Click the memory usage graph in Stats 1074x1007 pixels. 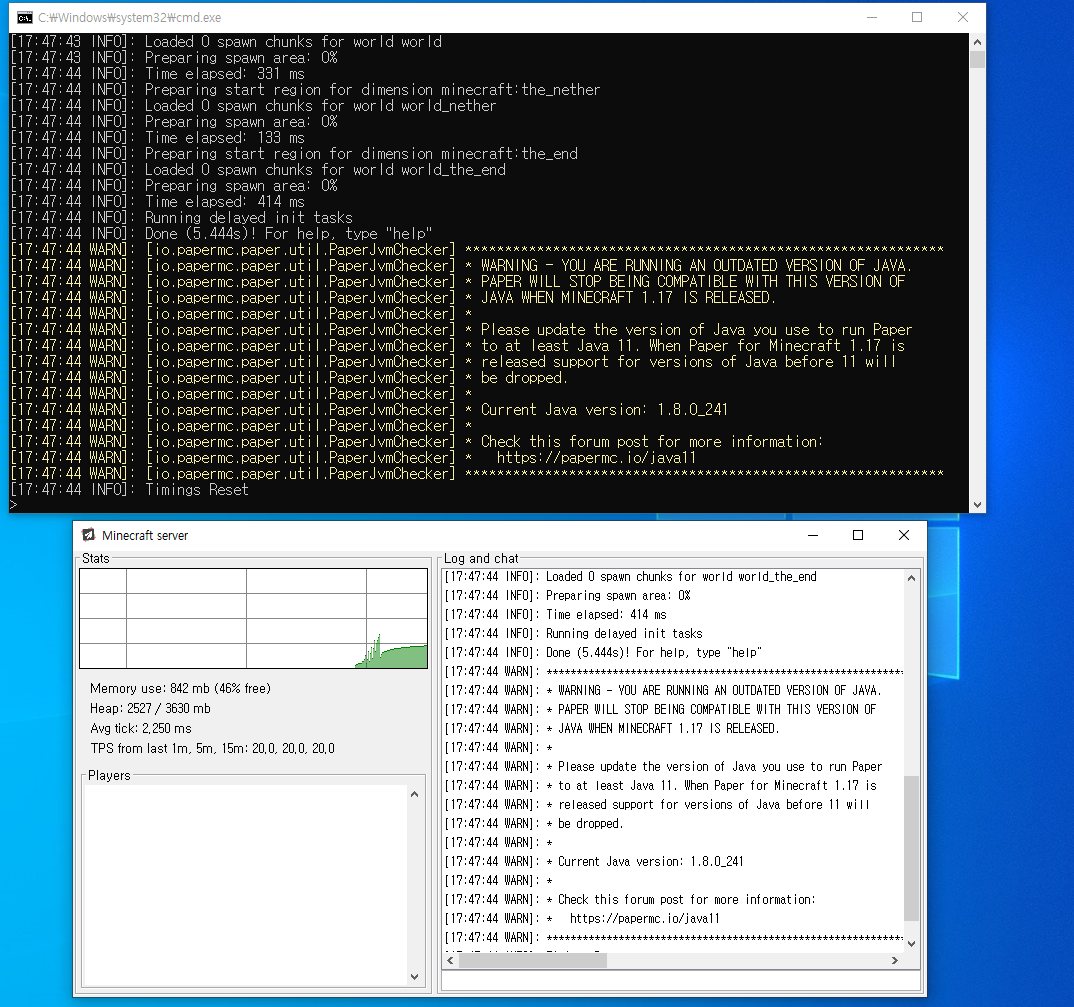click(253, 619)
